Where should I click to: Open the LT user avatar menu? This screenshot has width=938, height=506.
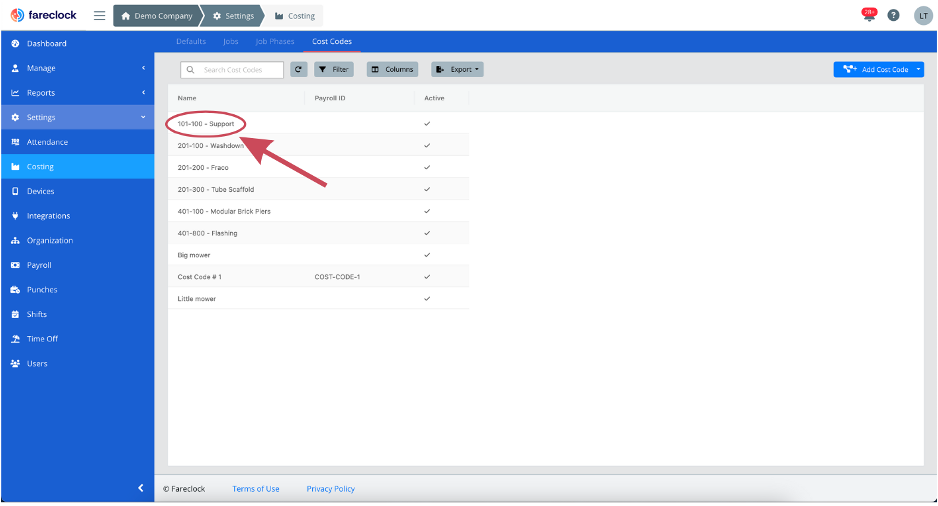click(923, 16)
